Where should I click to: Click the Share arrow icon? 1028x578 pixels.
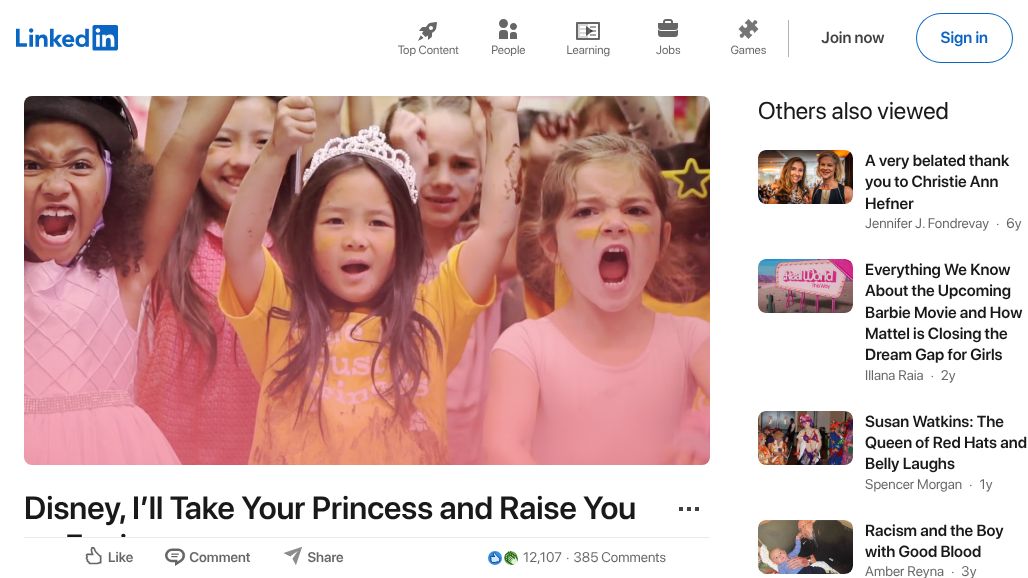(x=293, y=556)
